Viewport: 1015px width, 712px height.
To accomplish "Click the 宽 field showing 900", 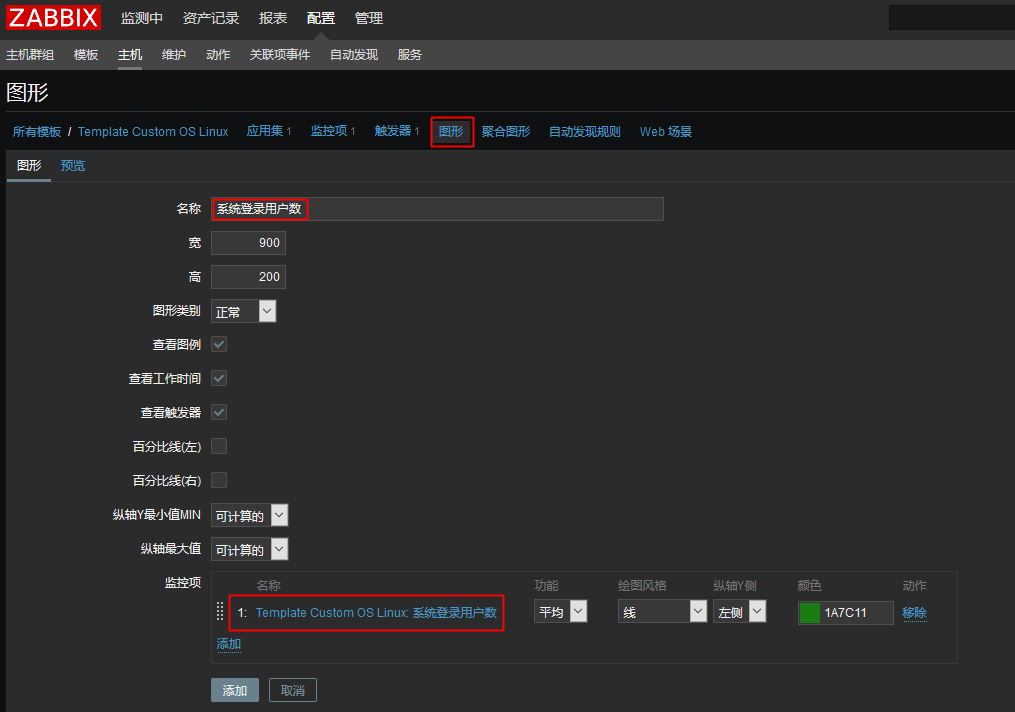I will [249, 243].
